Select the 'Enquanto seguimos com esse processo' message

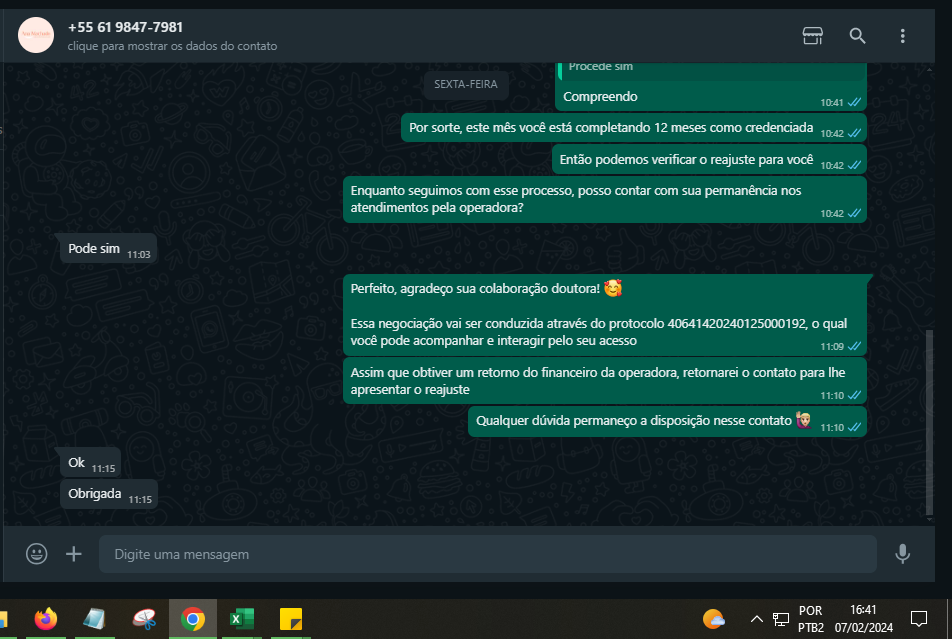coord(605,200)
